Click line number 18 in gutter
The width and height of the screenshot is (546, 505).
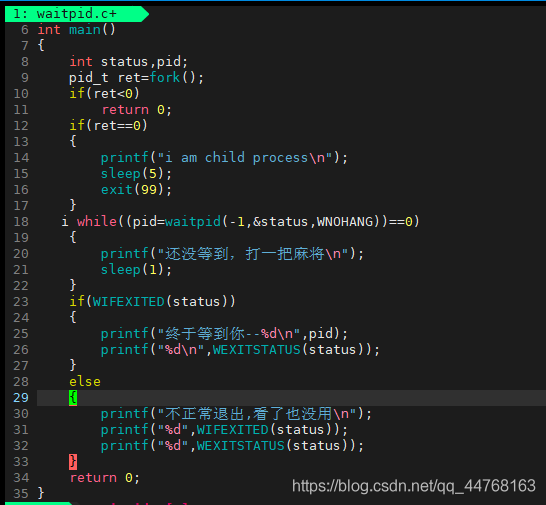(21, 222)
